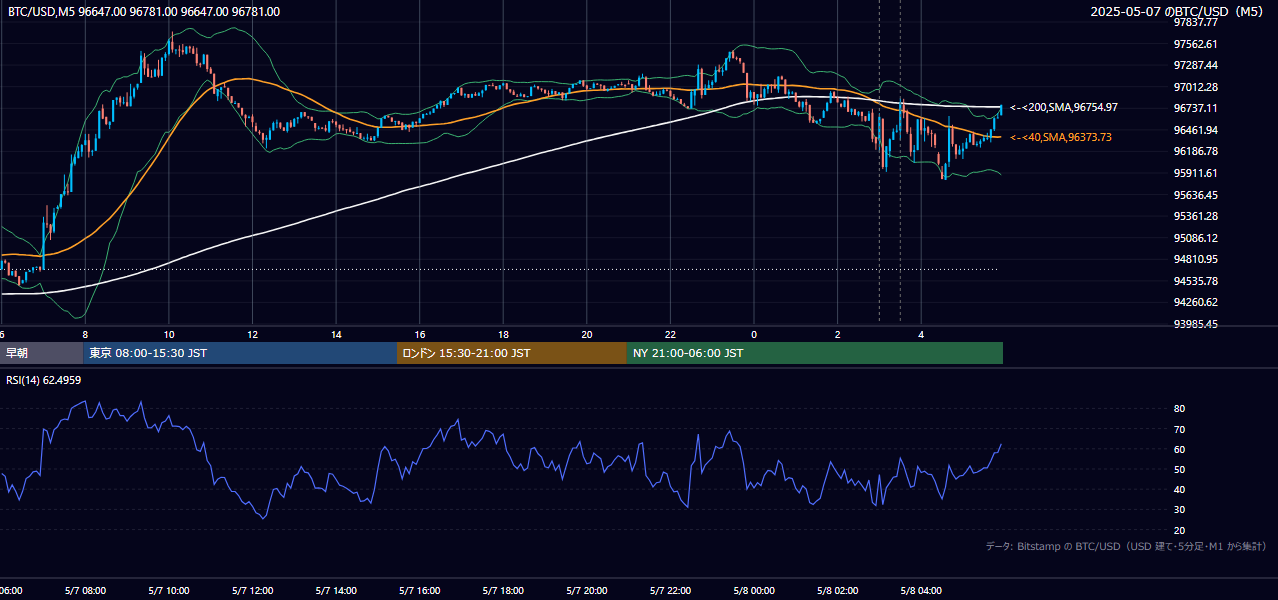Click price axis value 96737.11
The height and width of the screenshot is (600, 1278).
coord(1196,108)
